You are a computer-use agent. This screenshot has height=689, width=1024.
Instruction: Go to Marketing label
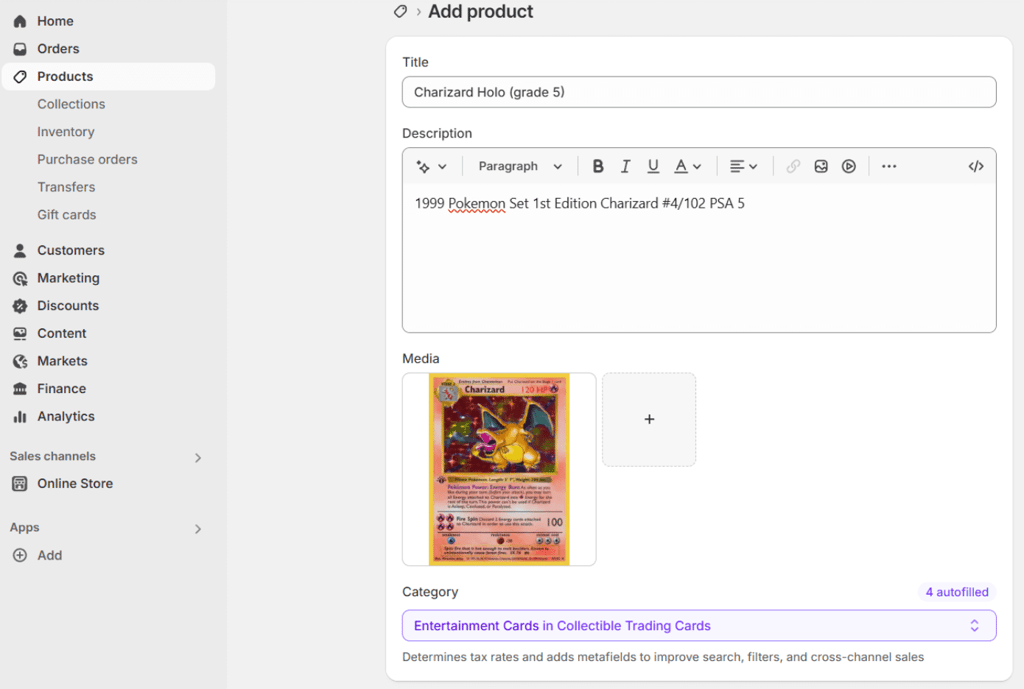point(69,278)
